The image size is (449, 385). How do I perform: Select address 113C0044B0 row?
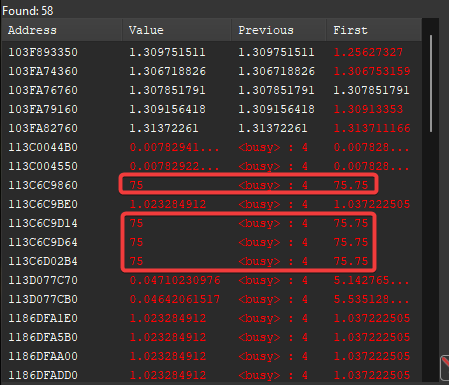pyautogui.click(x=211, y=147)
